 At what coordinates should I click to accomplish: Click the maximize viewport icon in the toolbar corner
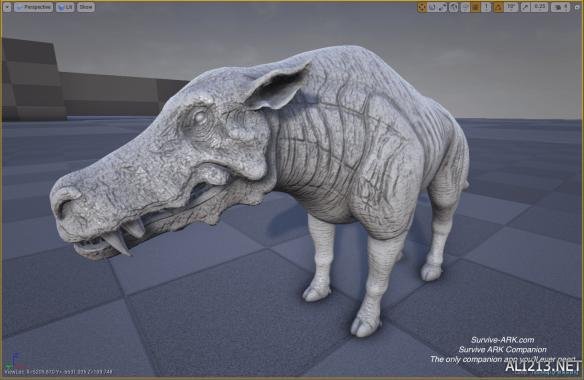(577, 7)
